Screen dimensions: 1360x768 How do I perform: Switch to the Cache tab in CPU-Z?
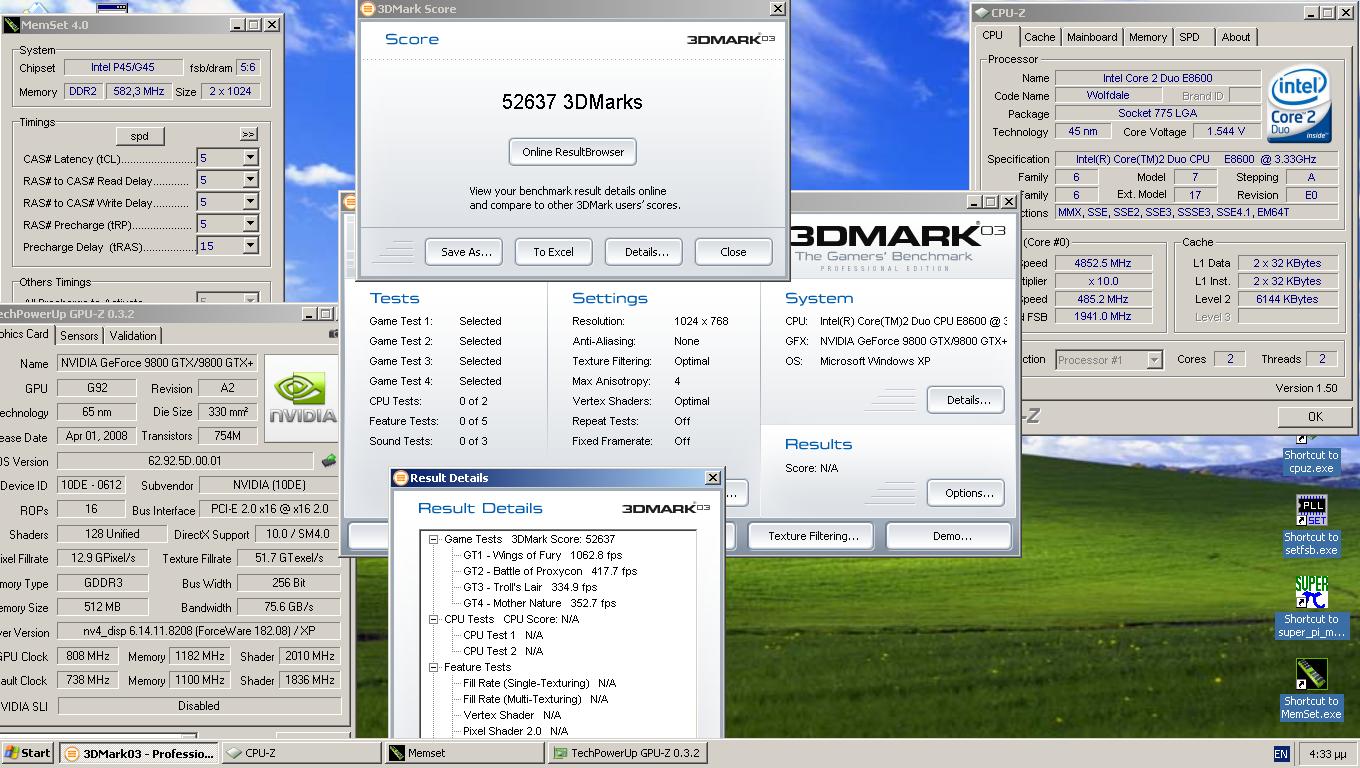point(1039,37)
